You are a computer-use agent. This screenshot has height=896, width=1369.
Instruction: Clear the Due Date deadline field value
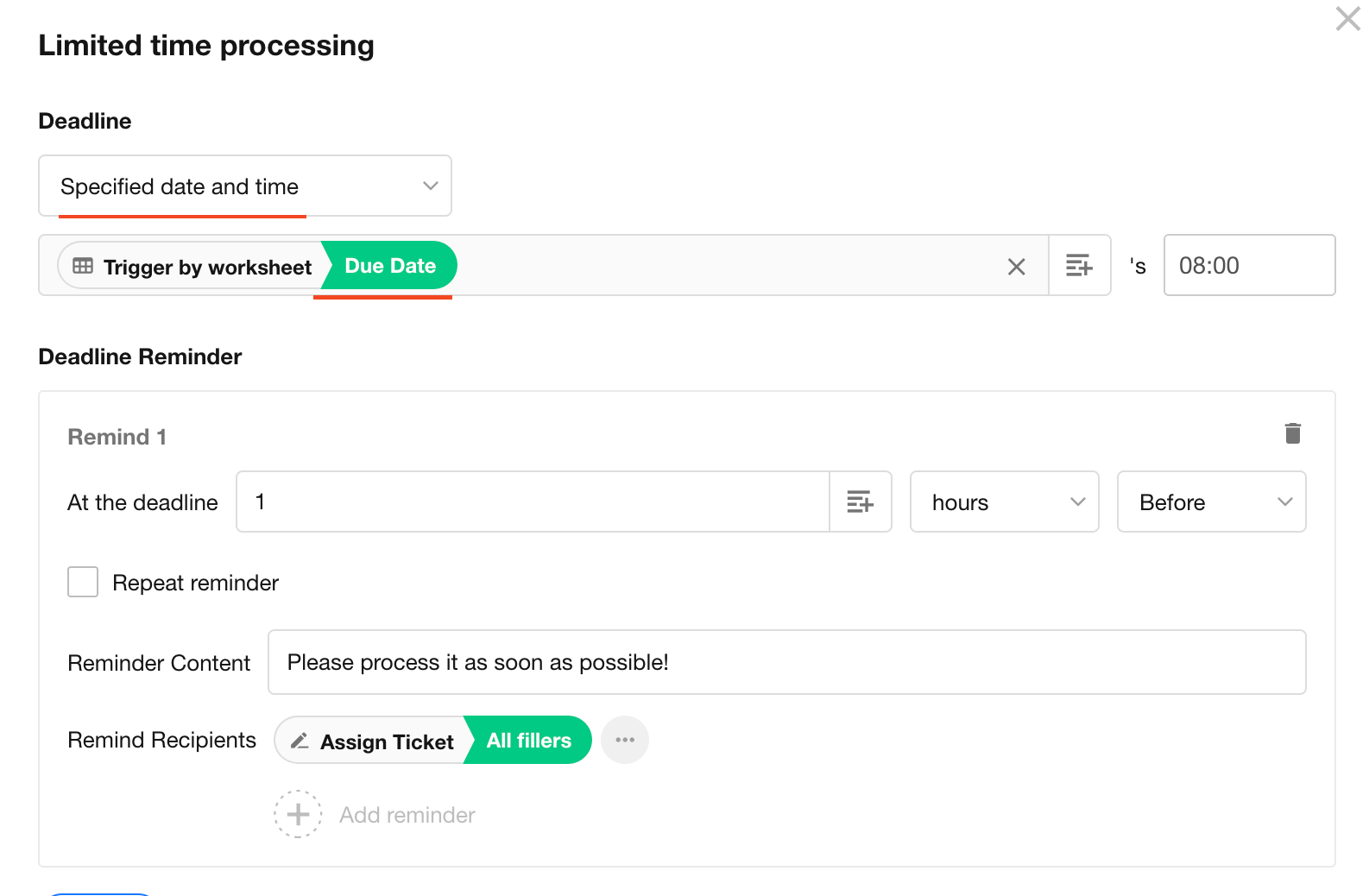(1016, 267)
